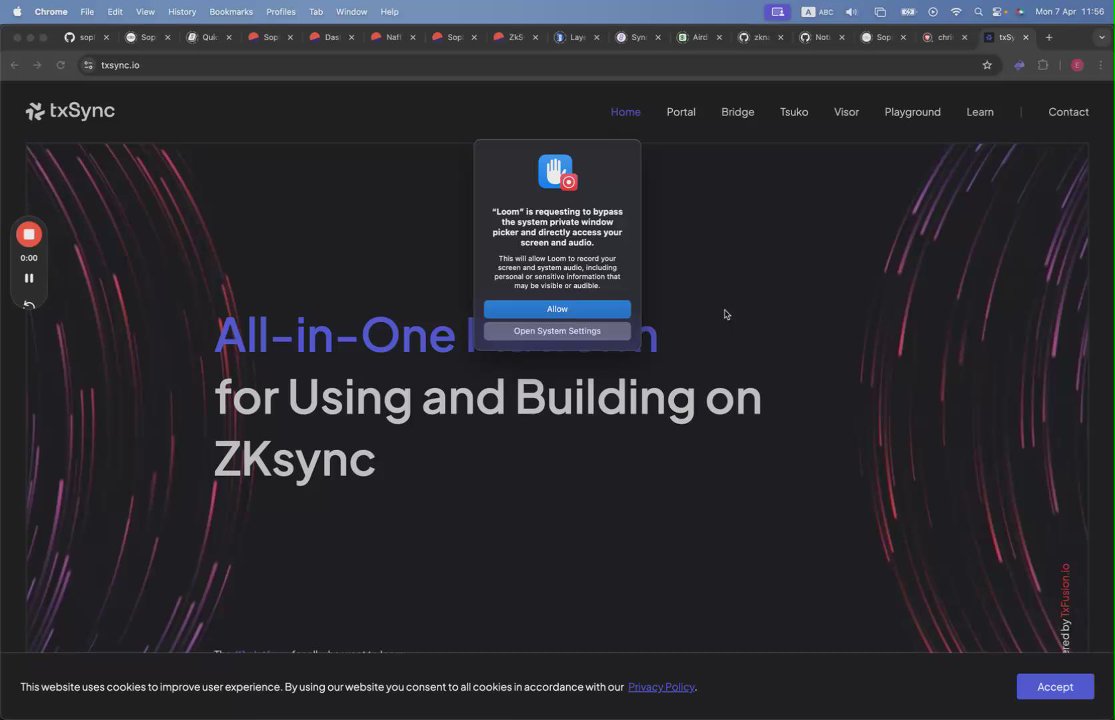Click the Loom screen recording permission icon

558,172
